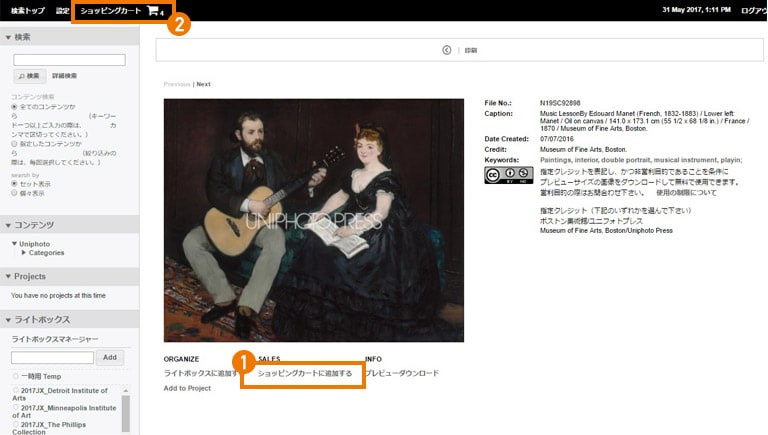Select 2017JX_The Phillips Collection lightbox

[x=16, y=424]
